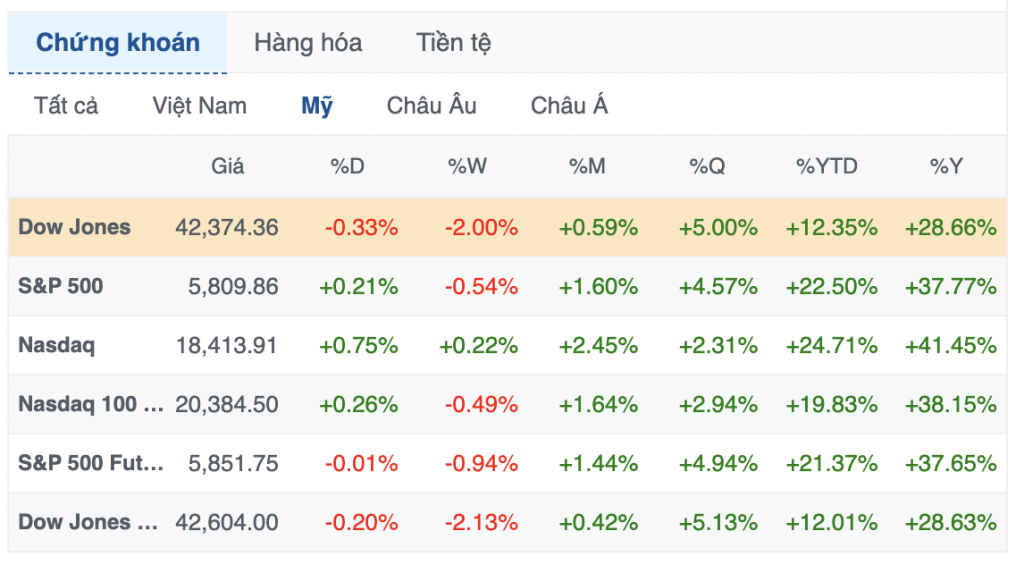The image size is (1024, 565).
Task: Click Dow Jones price 42,374.36
Action: (227, 227)
